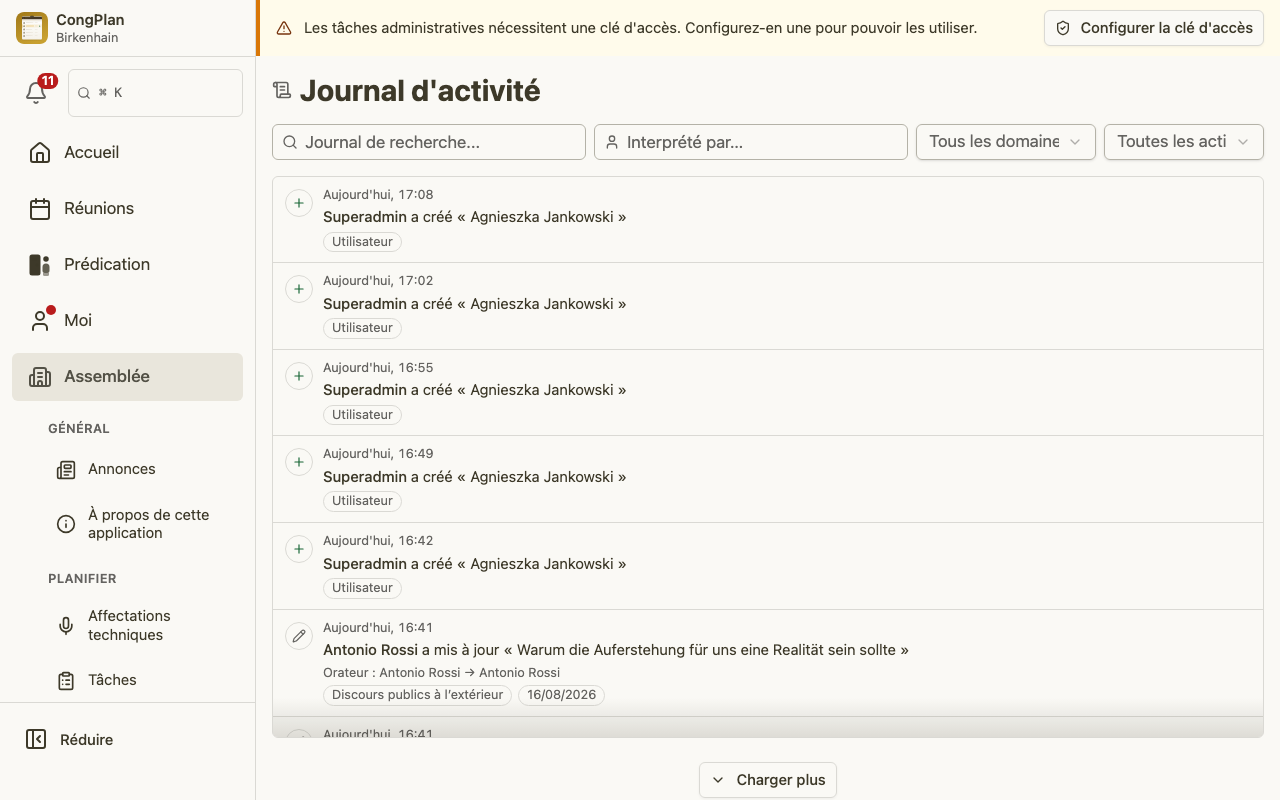Open the Tous les domaines dropdown
1280x800 pixels.
[1006, 142]
